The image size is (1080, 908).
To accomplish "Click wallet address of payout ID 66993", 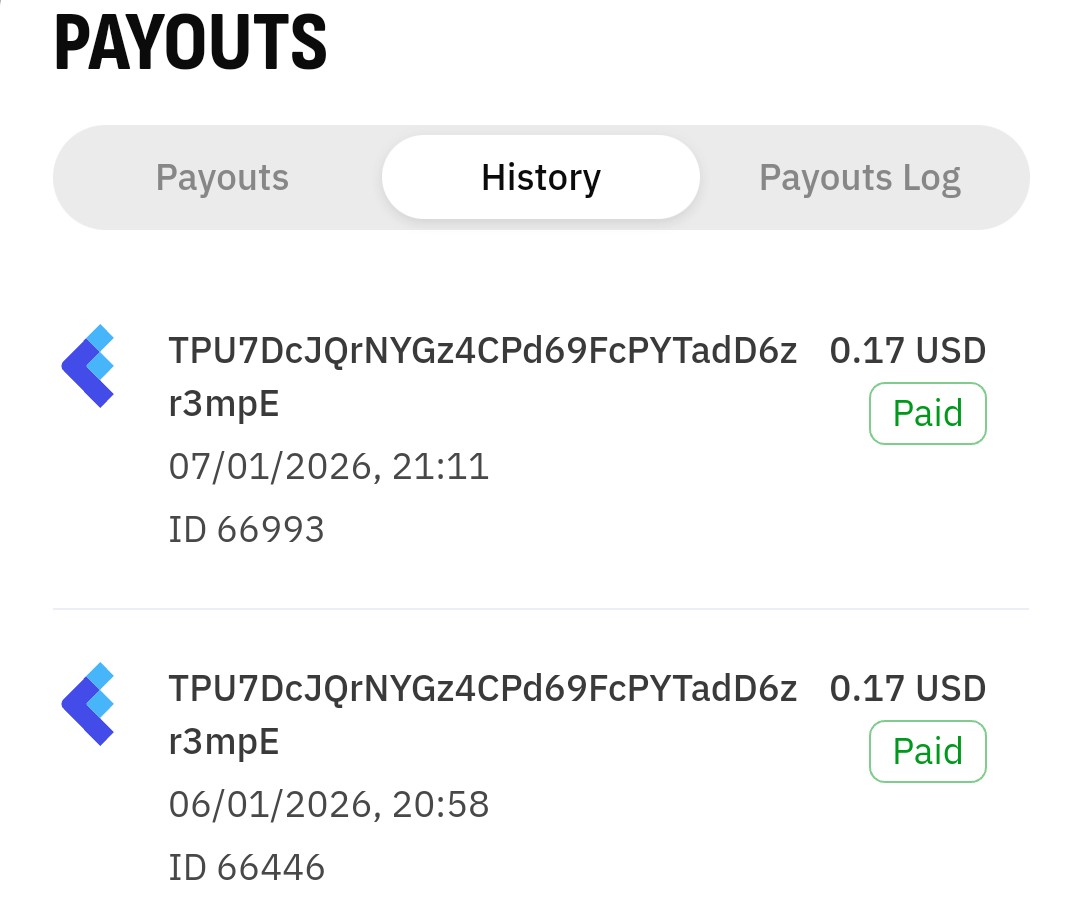I will click(482, 352).
